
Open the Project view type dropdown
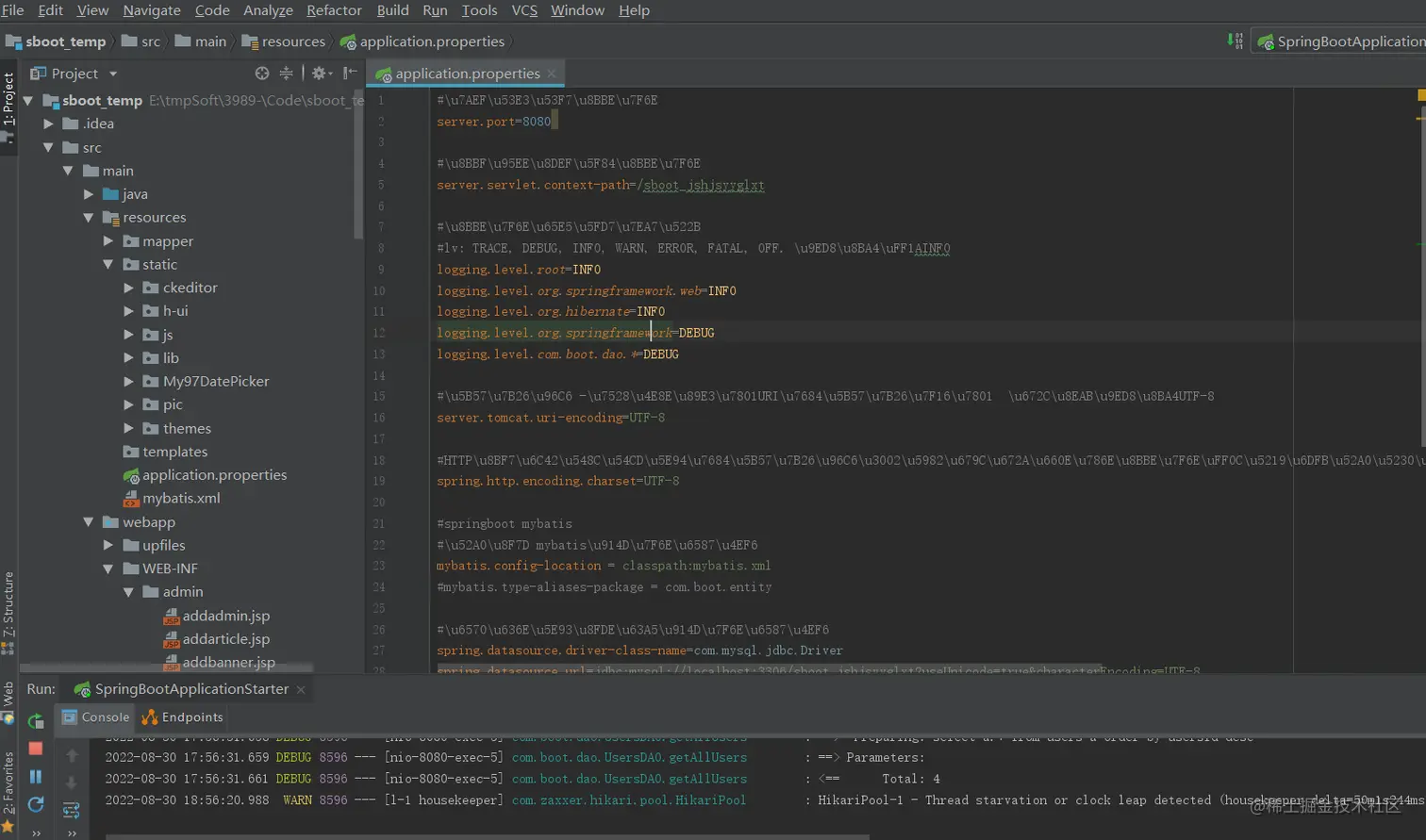click(x=113, y=74)
